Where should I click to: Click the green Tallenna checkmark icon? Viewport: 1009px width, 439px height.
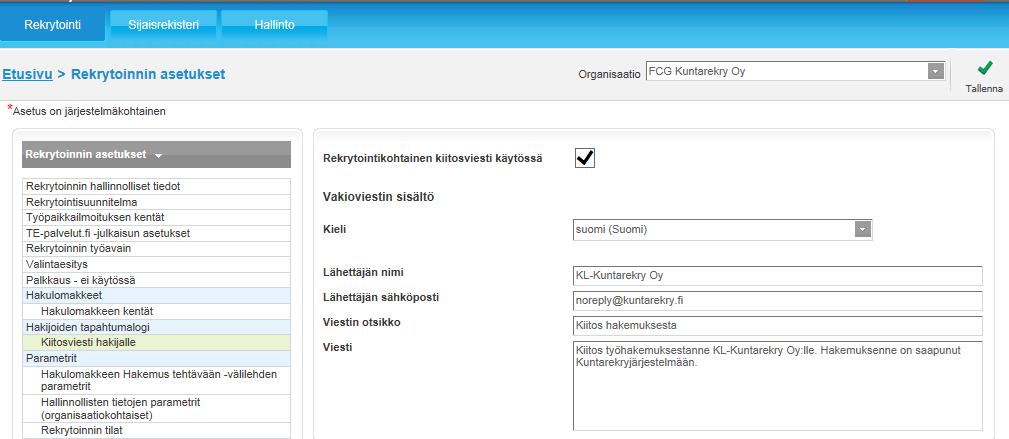pos(984,68)
